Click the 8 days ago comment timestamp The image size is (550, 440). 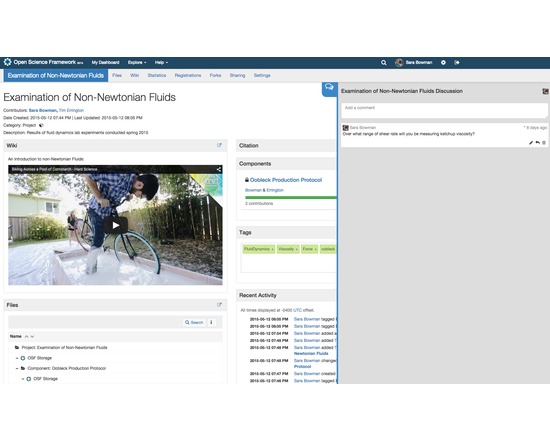tap(535, 128)
